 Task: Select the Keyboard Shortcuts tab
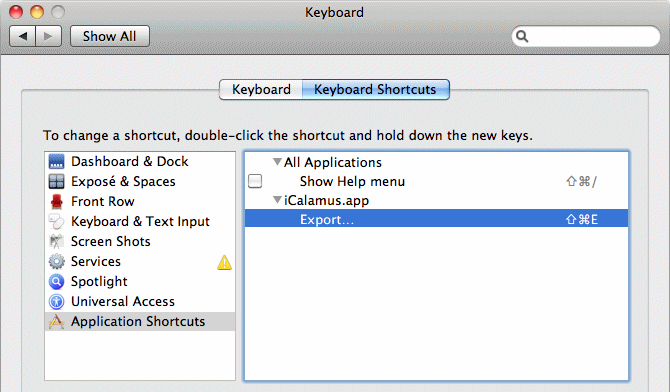(376, 89)
